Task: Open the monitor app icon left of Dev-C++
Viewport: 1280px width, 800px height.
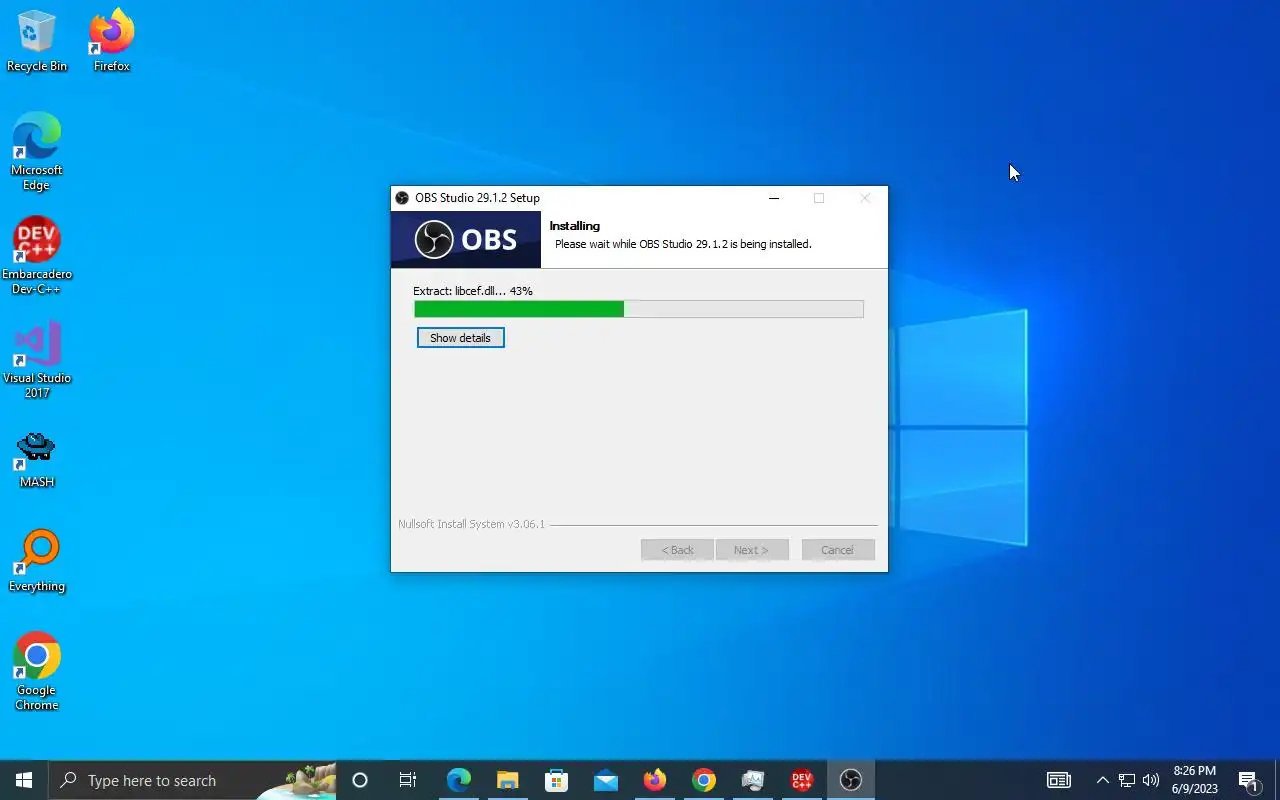Action: coord(753,780)
